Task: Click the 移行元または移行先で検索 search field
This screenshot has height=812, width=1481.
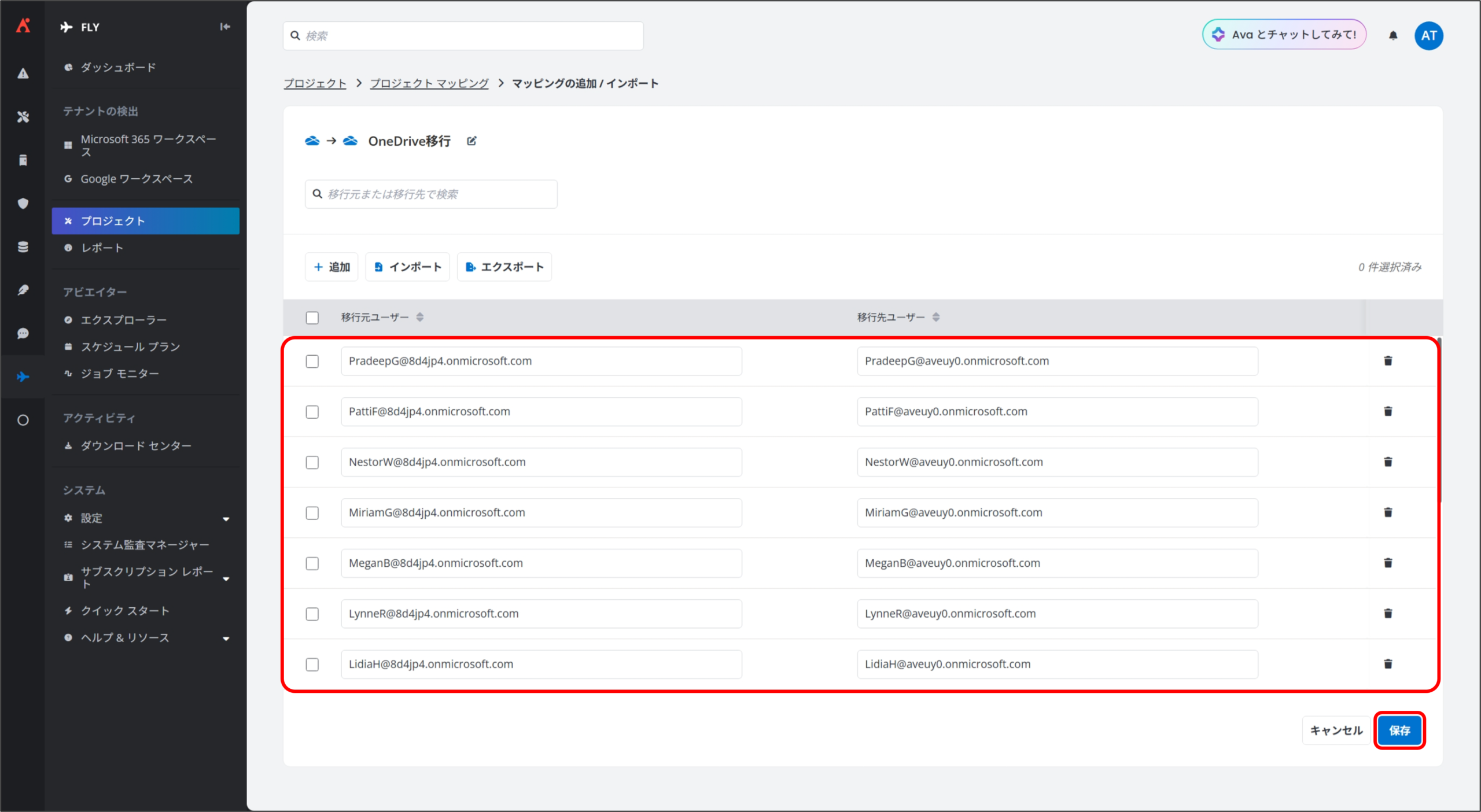Action: pyautogui.click(x=431, y=194)
